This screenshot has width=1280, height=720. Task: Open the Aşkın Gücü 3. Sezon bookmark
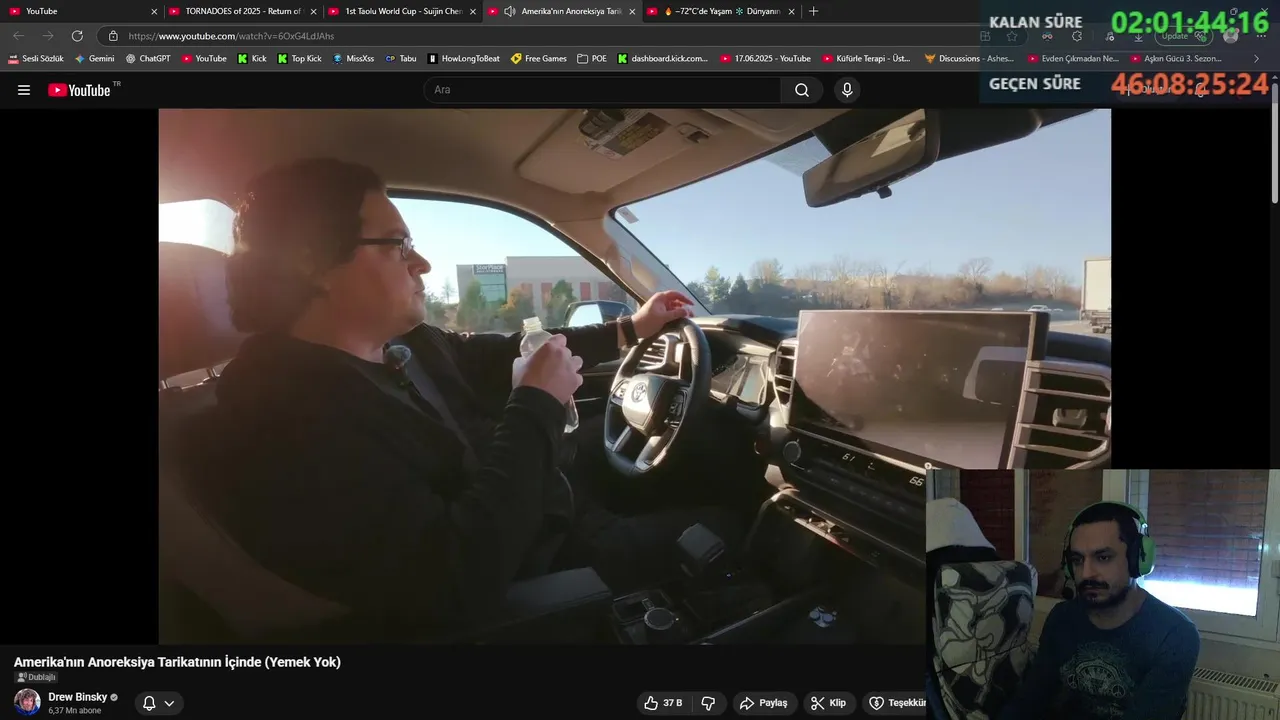click(1177, 58)
